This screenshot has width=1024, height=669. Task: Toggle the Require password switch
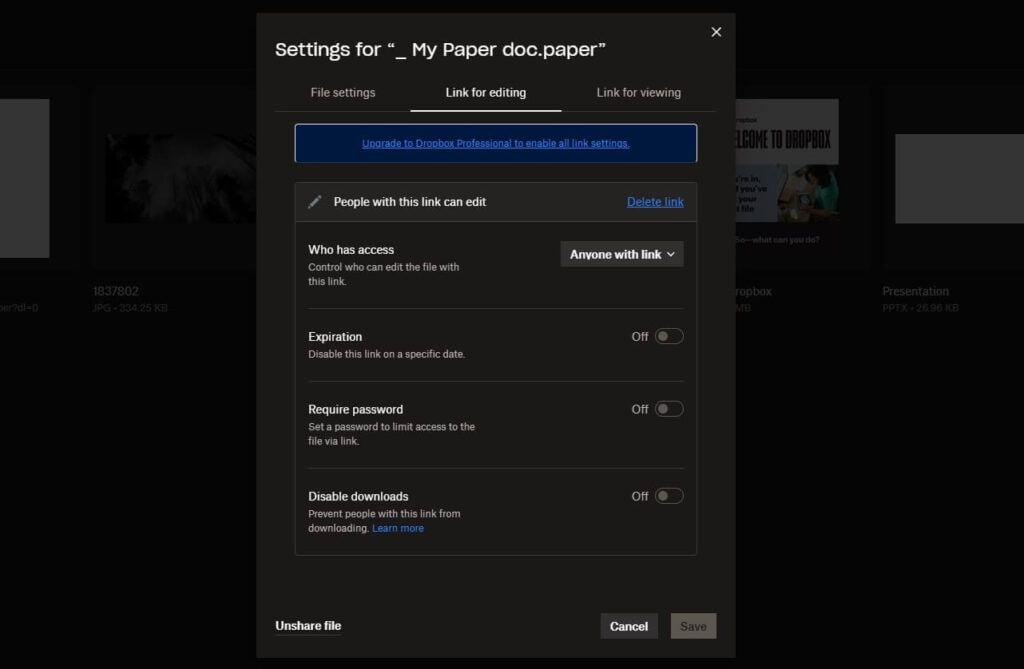(669, 409)
